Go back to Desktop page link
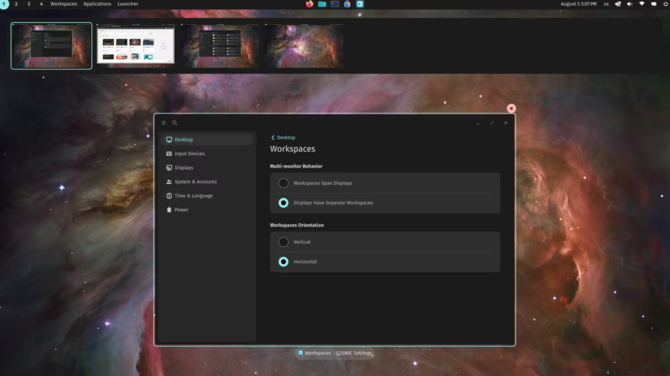 (283, 138)
